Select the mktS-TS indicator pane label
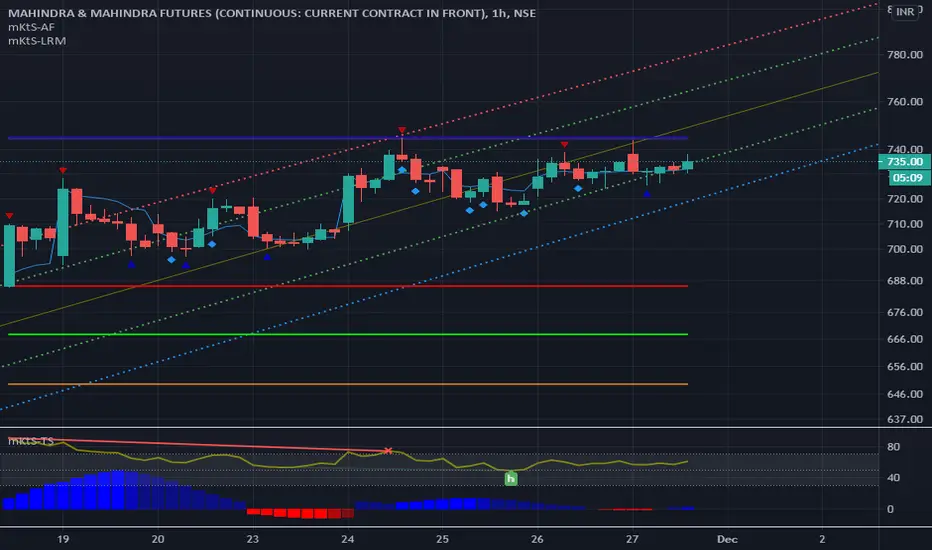 (31, 441)
